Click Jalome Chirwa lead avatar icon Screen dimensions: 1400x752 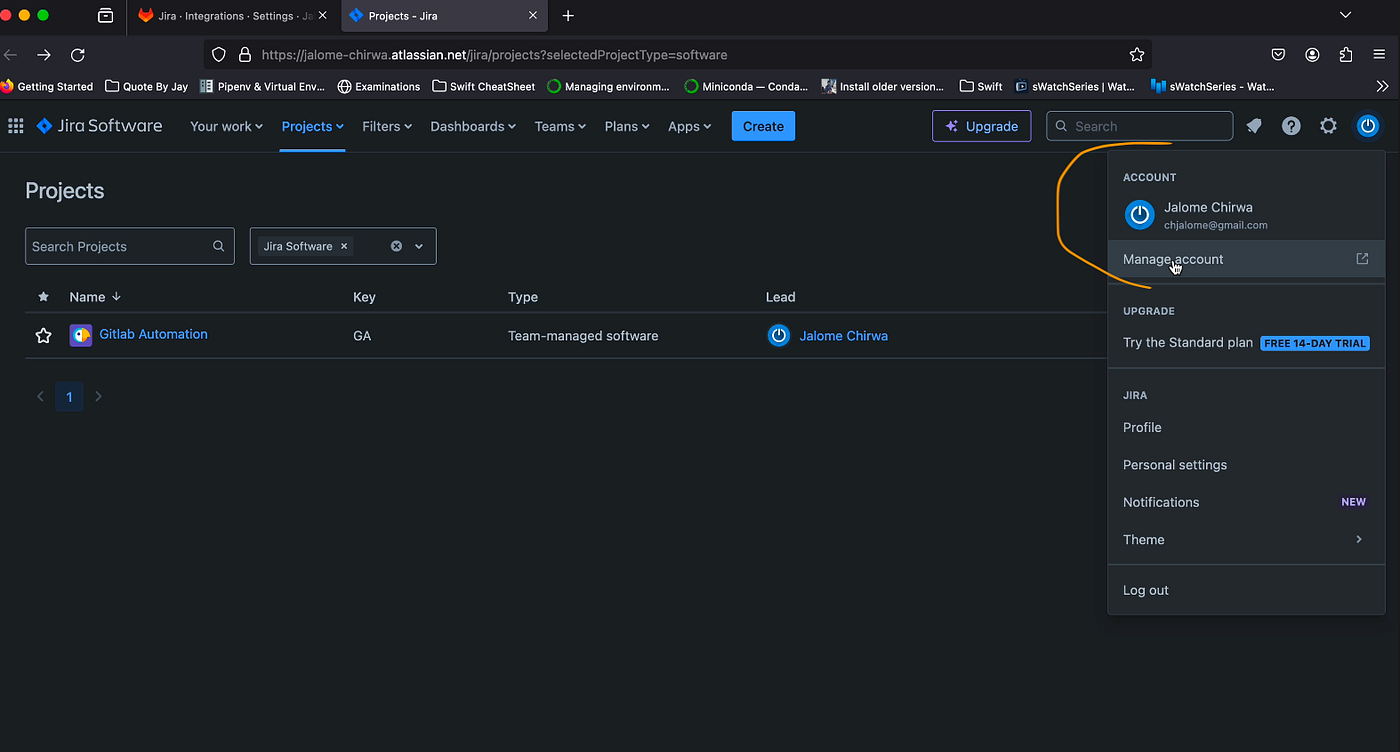(x=779, y=336)
